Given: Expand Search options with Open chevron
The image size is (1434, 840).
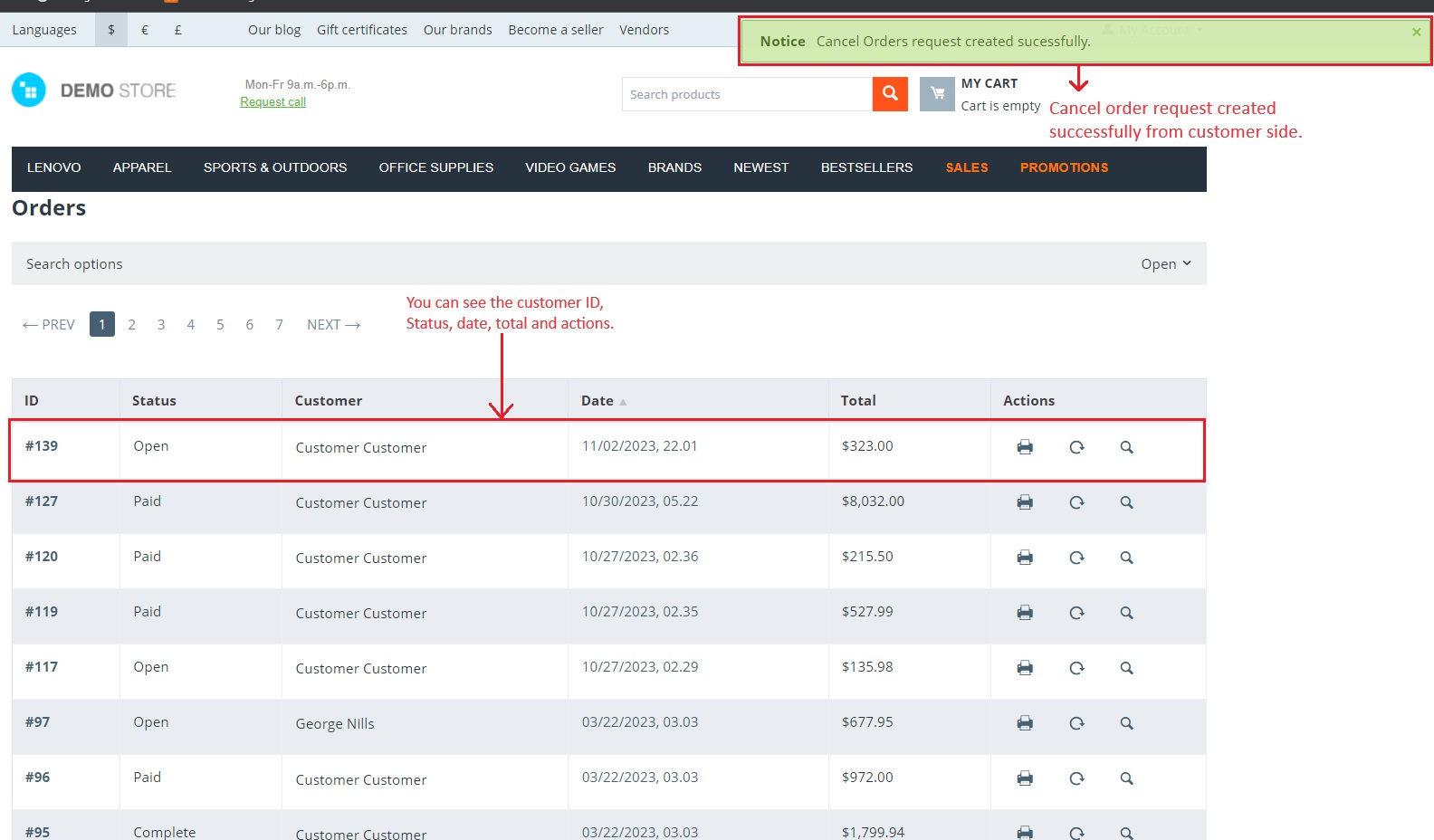Looking at the screenshot, I should (x=1166, y=263).
